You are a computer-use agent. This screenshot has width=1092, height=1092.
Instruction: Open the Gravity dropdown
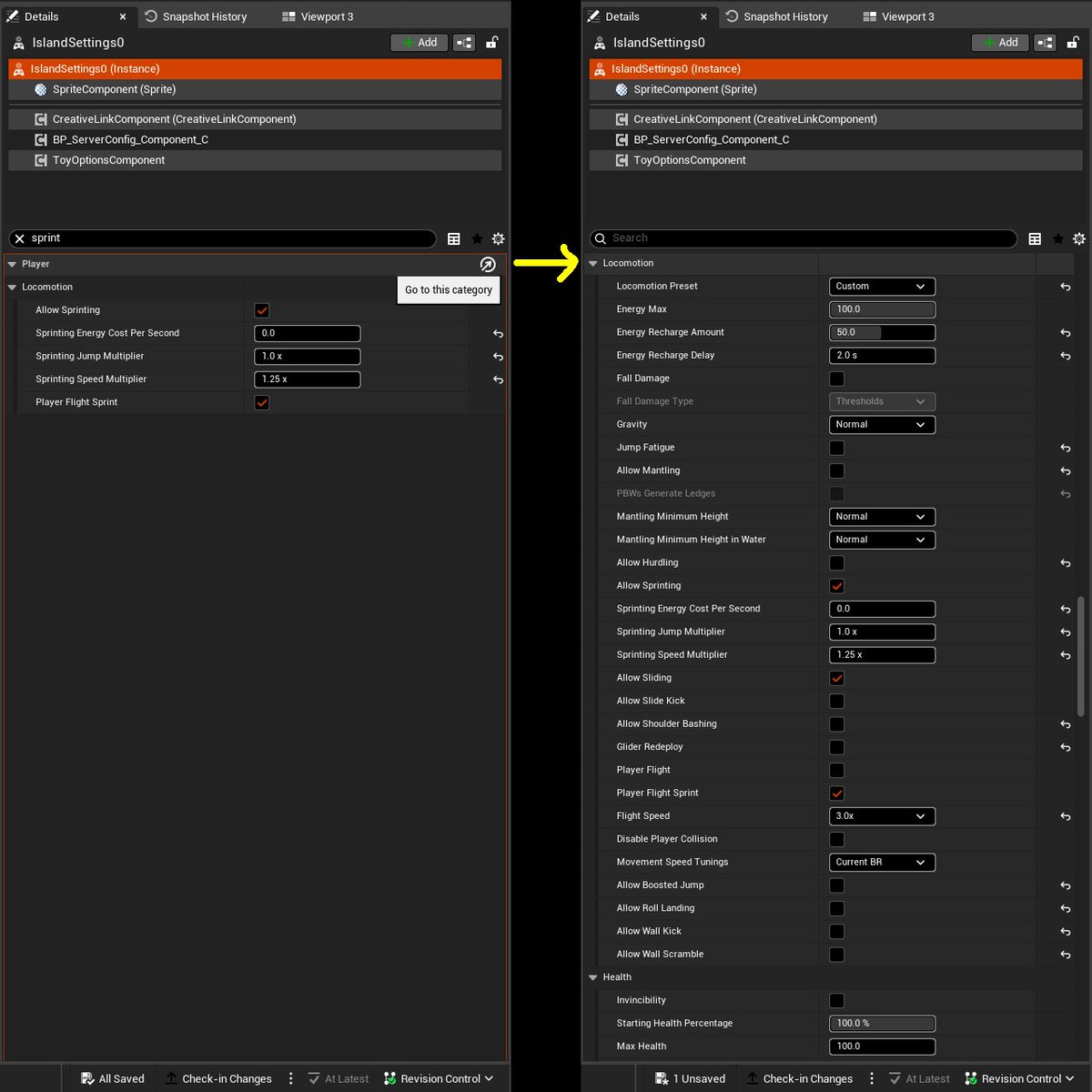pos(882,425)
